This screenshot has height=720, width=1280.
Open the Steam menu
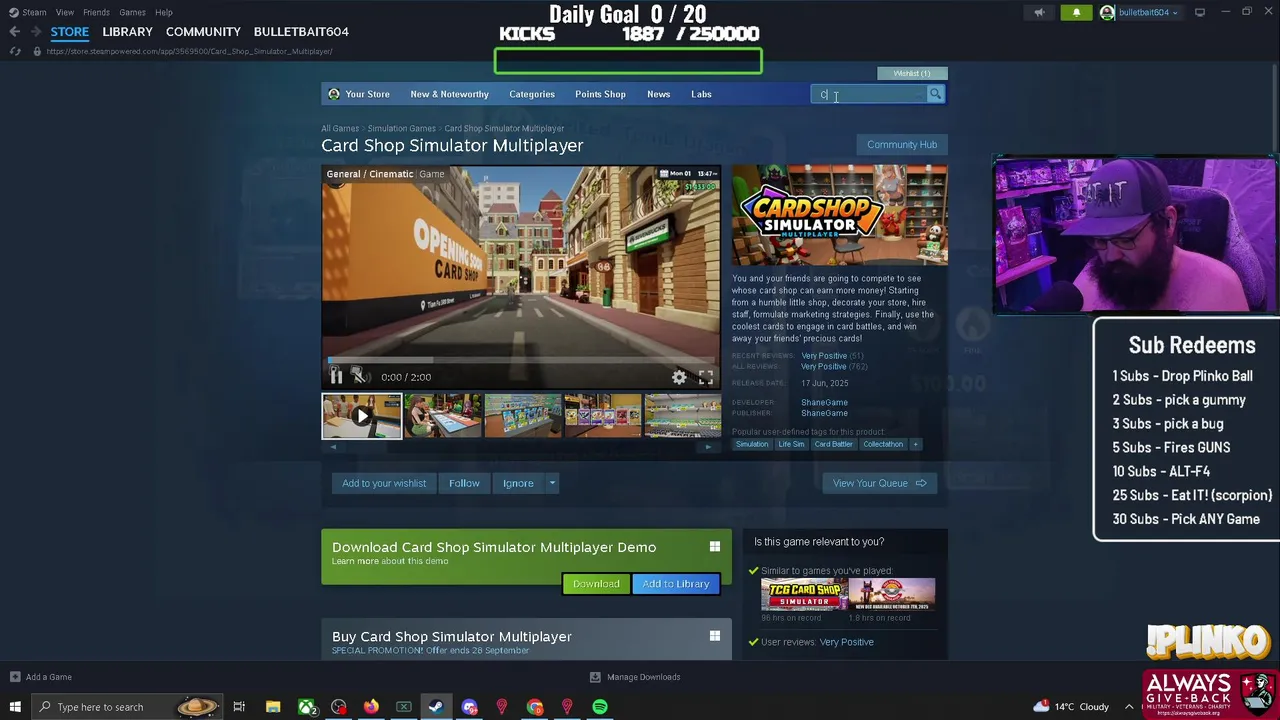coord(28,12)
